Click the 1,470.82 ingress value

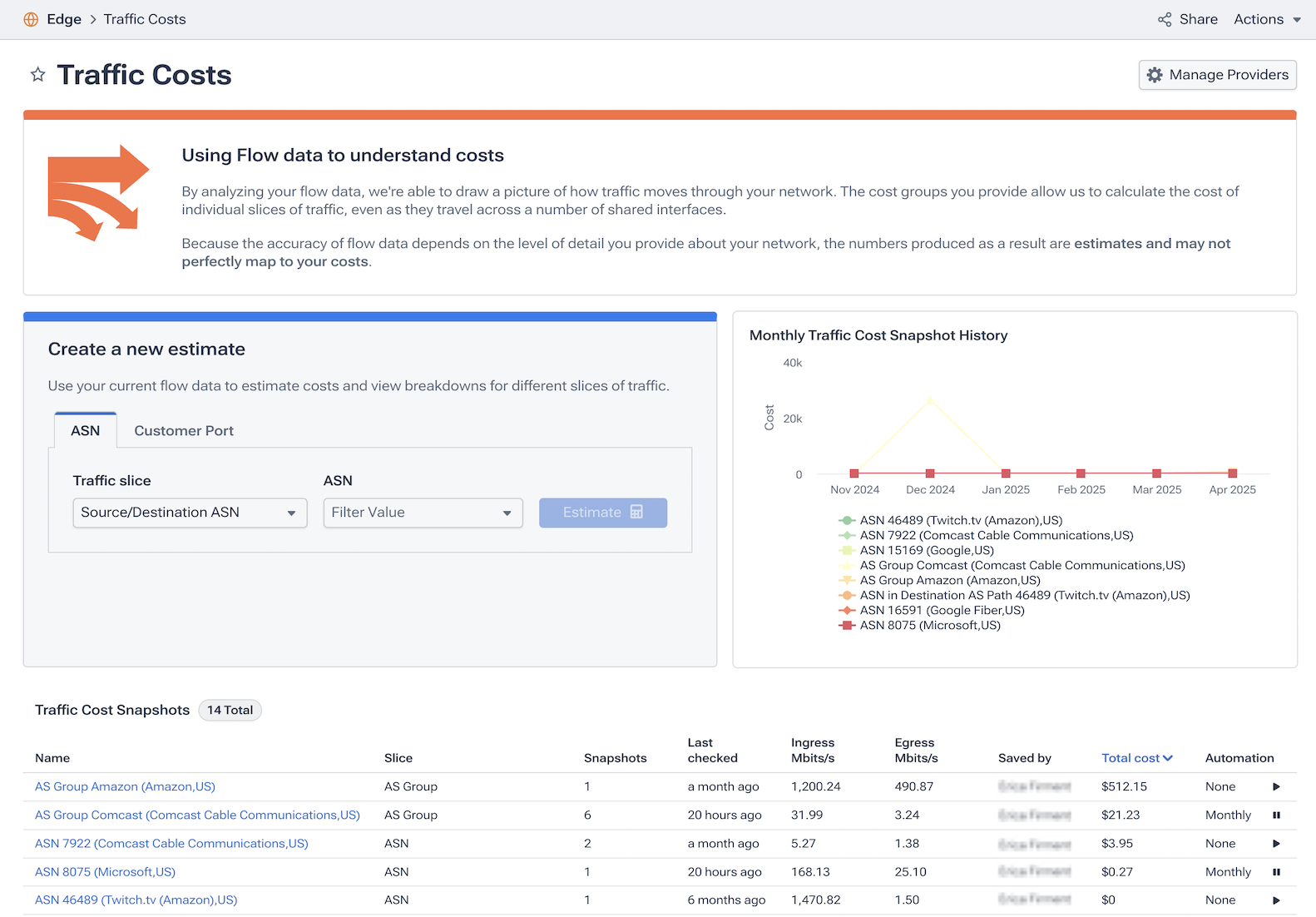point(815,900)
